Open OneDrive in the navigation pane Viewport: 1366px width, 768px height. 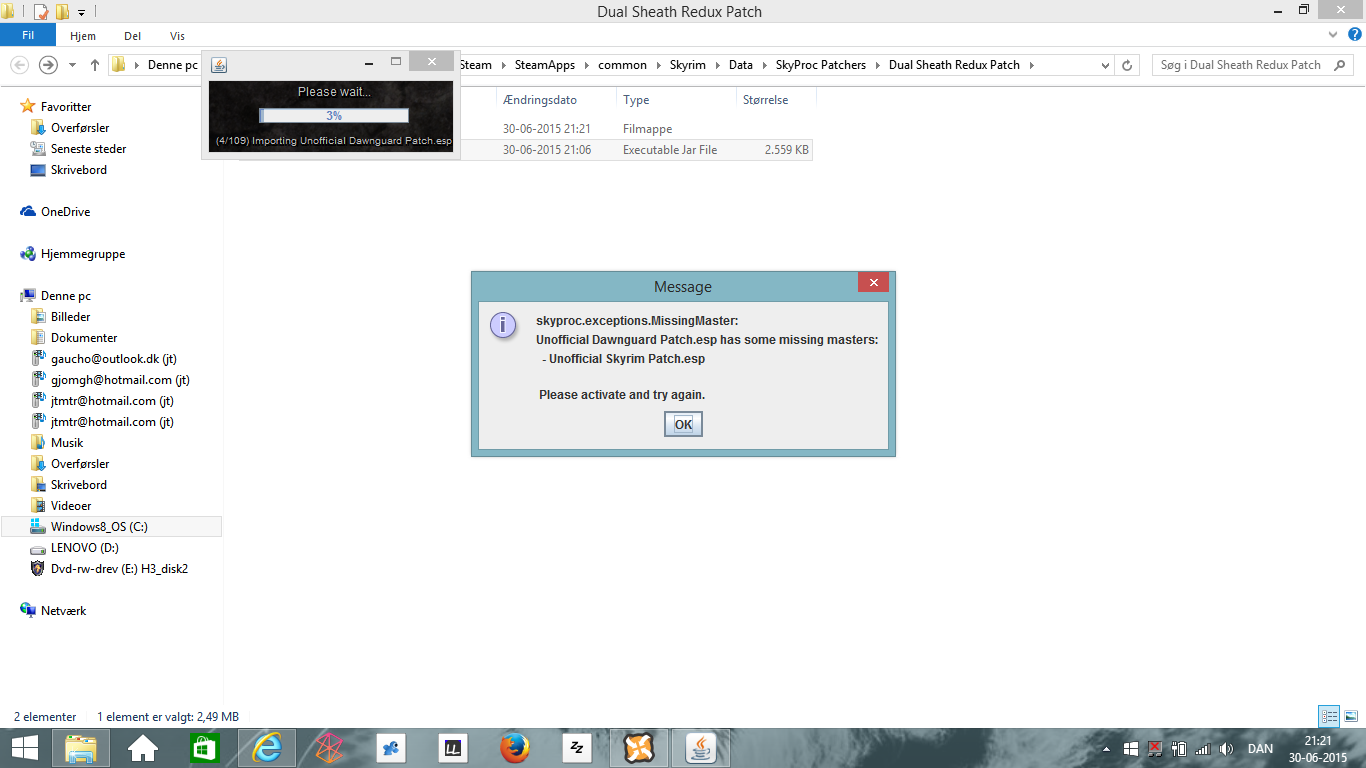click(x=65, y=212)
